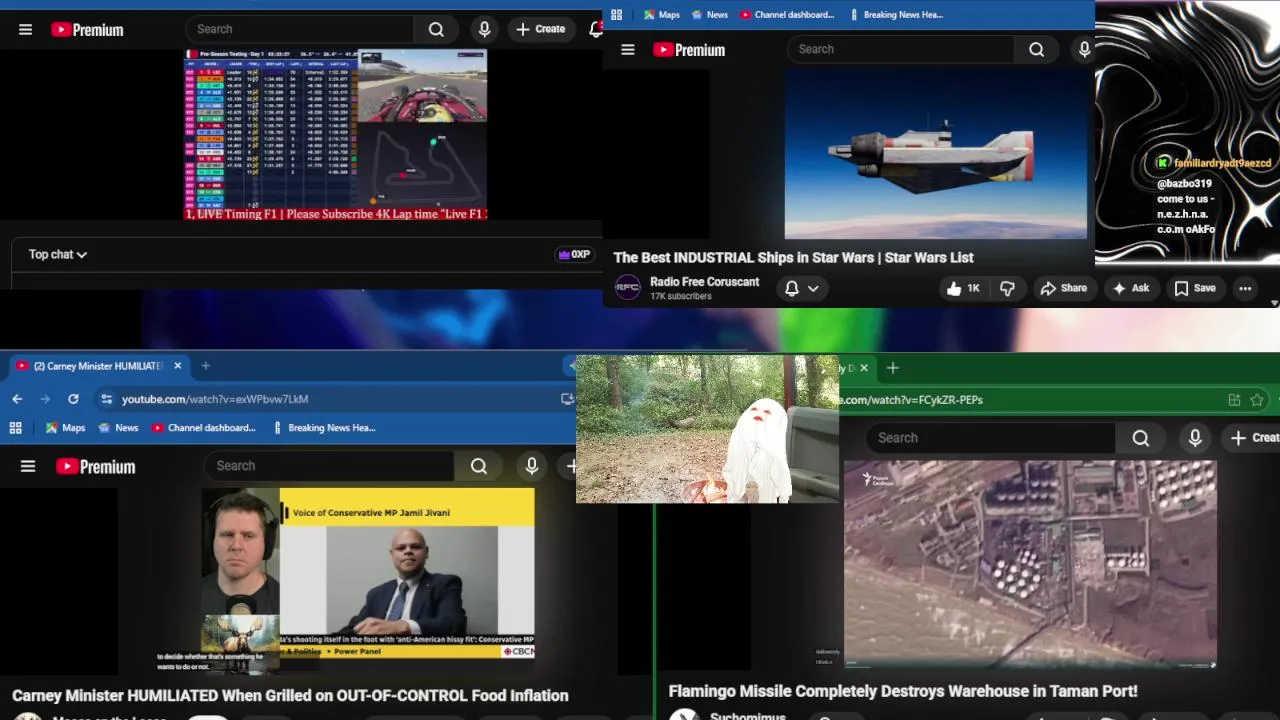Open the hamburger menu in the Star Wars window
This screenshot has width=1280, height=720.
click(628, 50)
